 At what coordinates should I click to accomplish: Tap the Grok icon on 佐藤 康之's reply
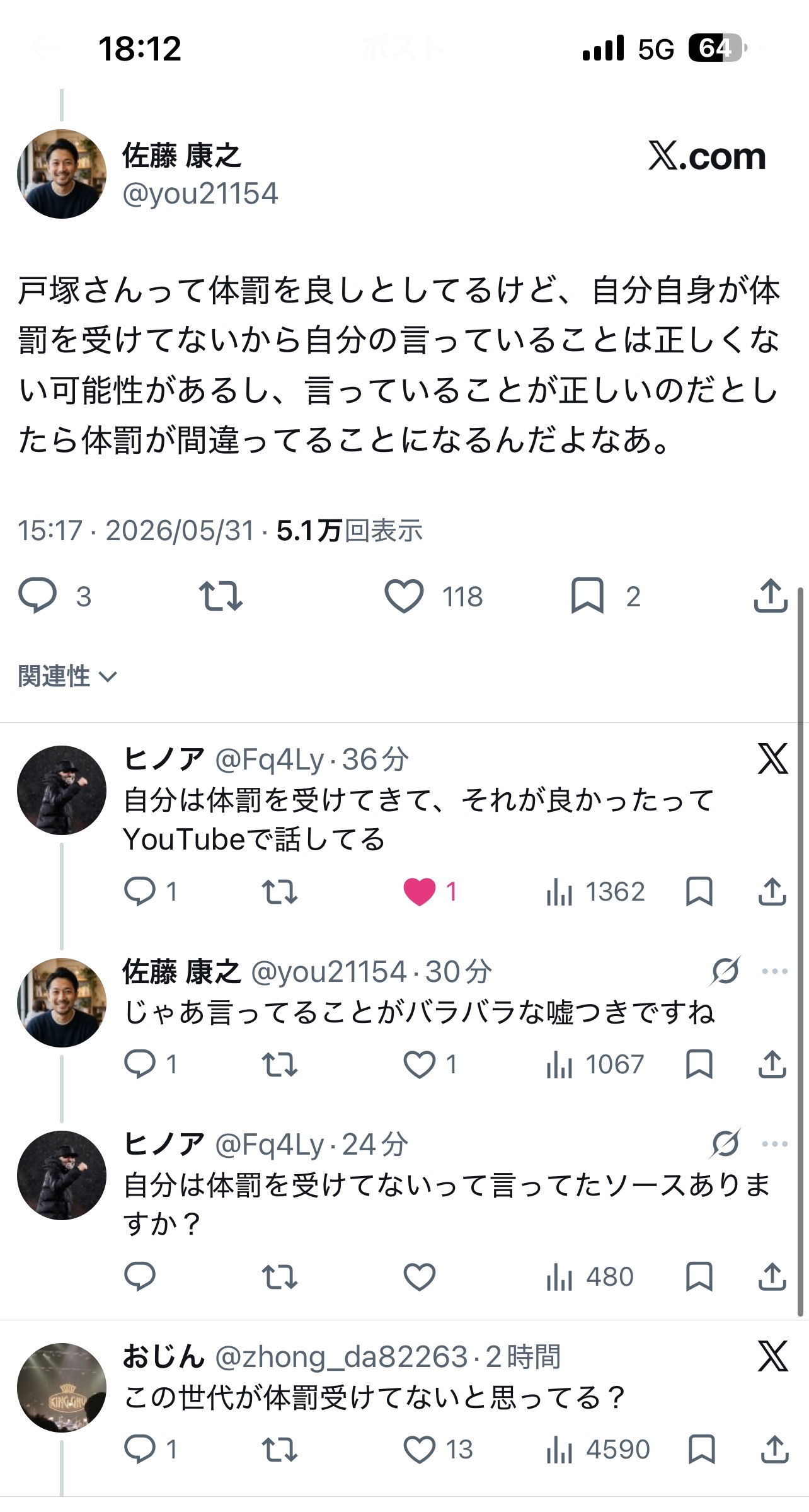pyautogui.click(x=725, y=971)
